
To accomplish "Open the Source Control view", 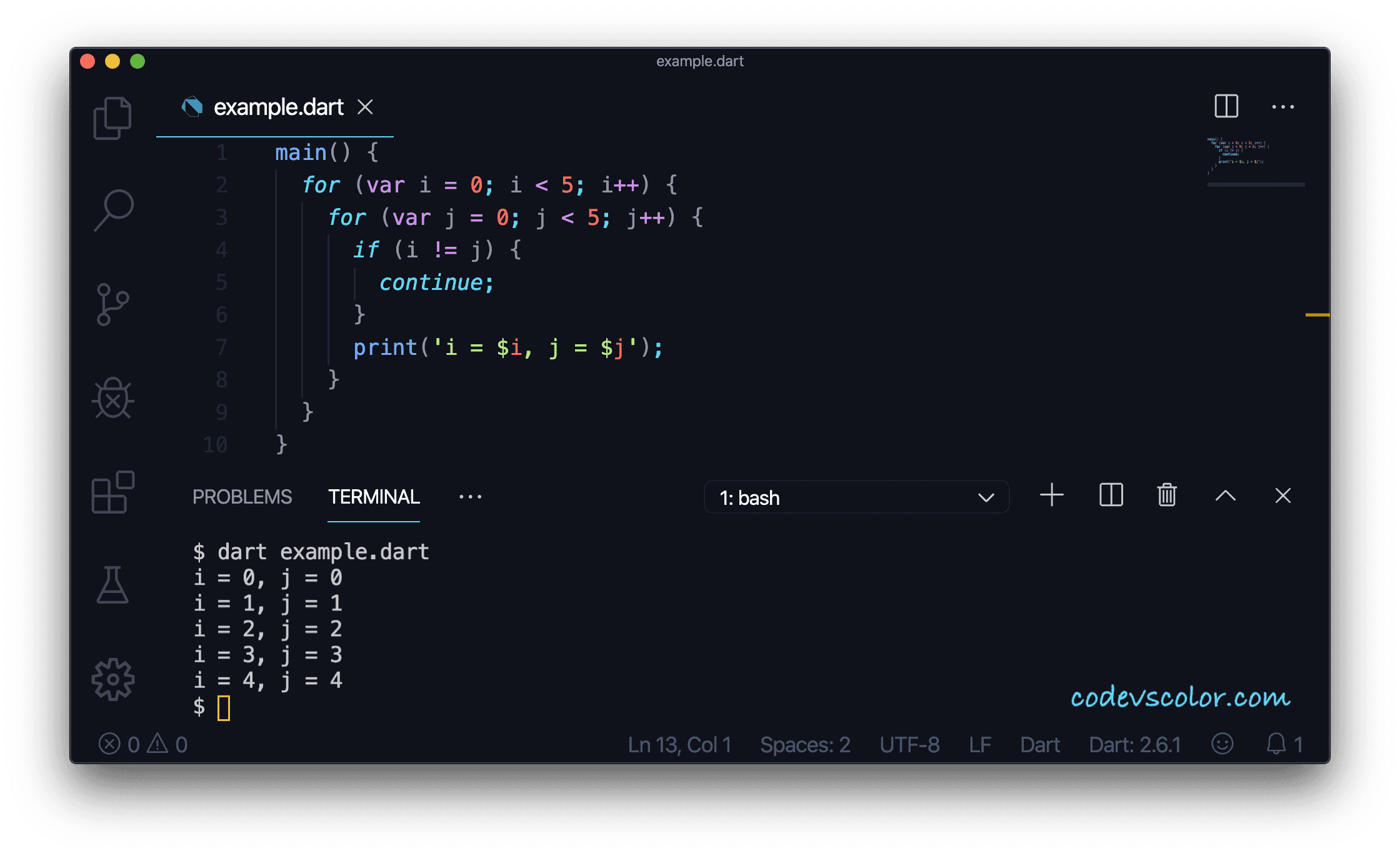I will tap(112, 304).
